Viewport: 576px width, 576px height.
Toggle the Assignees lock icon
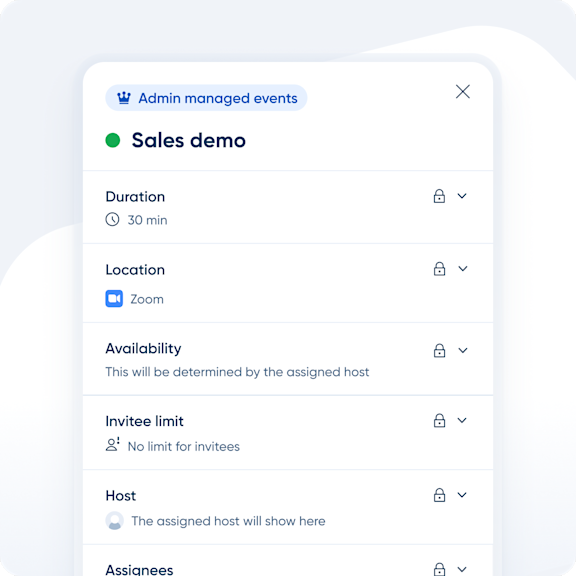[x=439, y=569]
